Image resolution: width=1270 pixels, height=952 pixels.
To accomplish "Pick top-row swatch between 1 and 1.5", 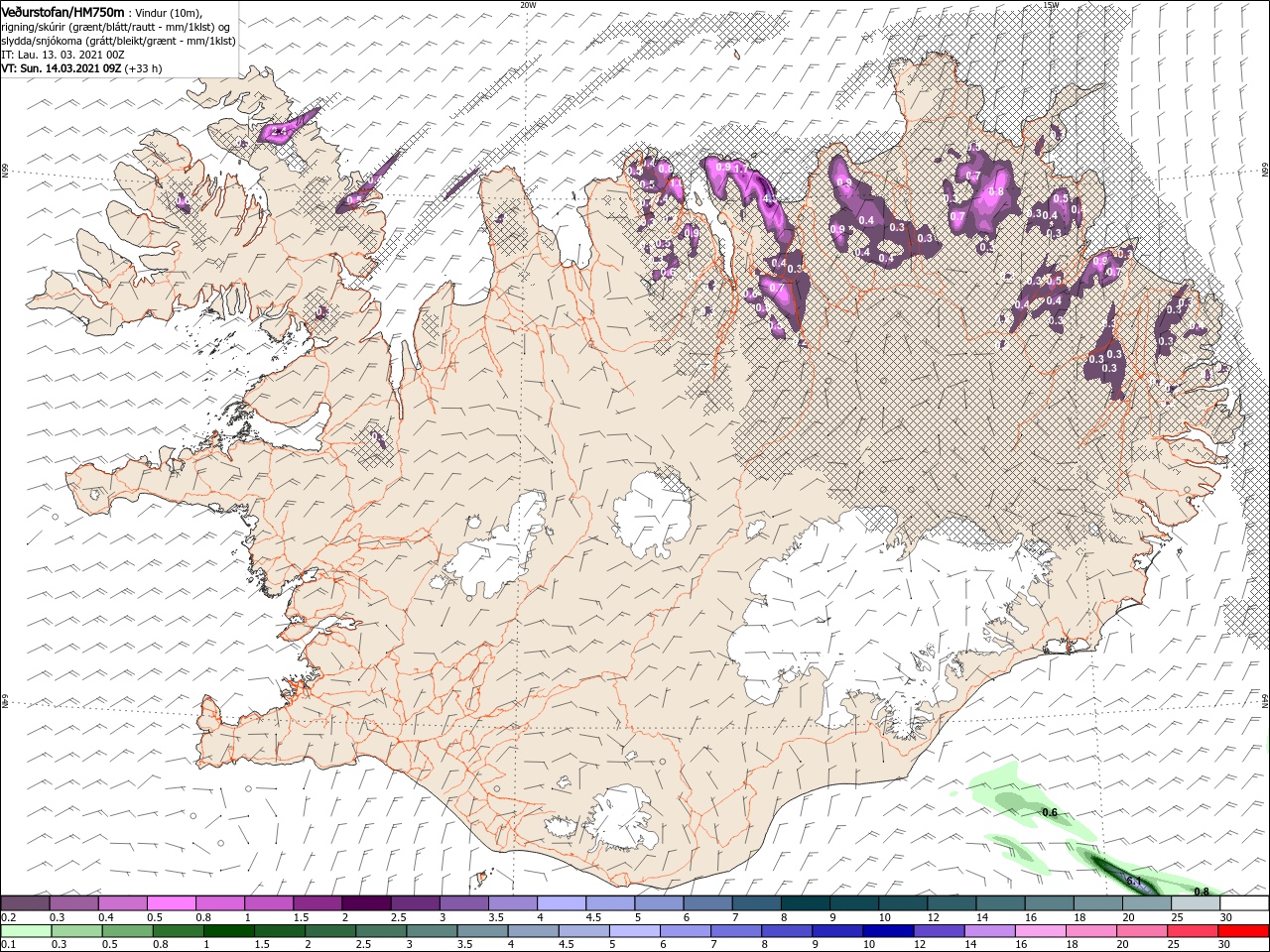I will coord(269,902).
